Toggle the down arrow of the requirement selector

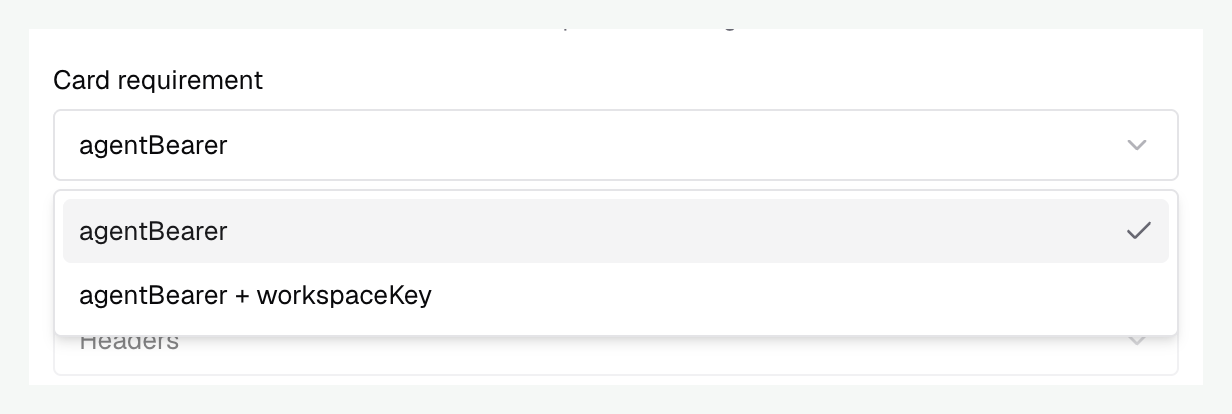click(1136, 145)
